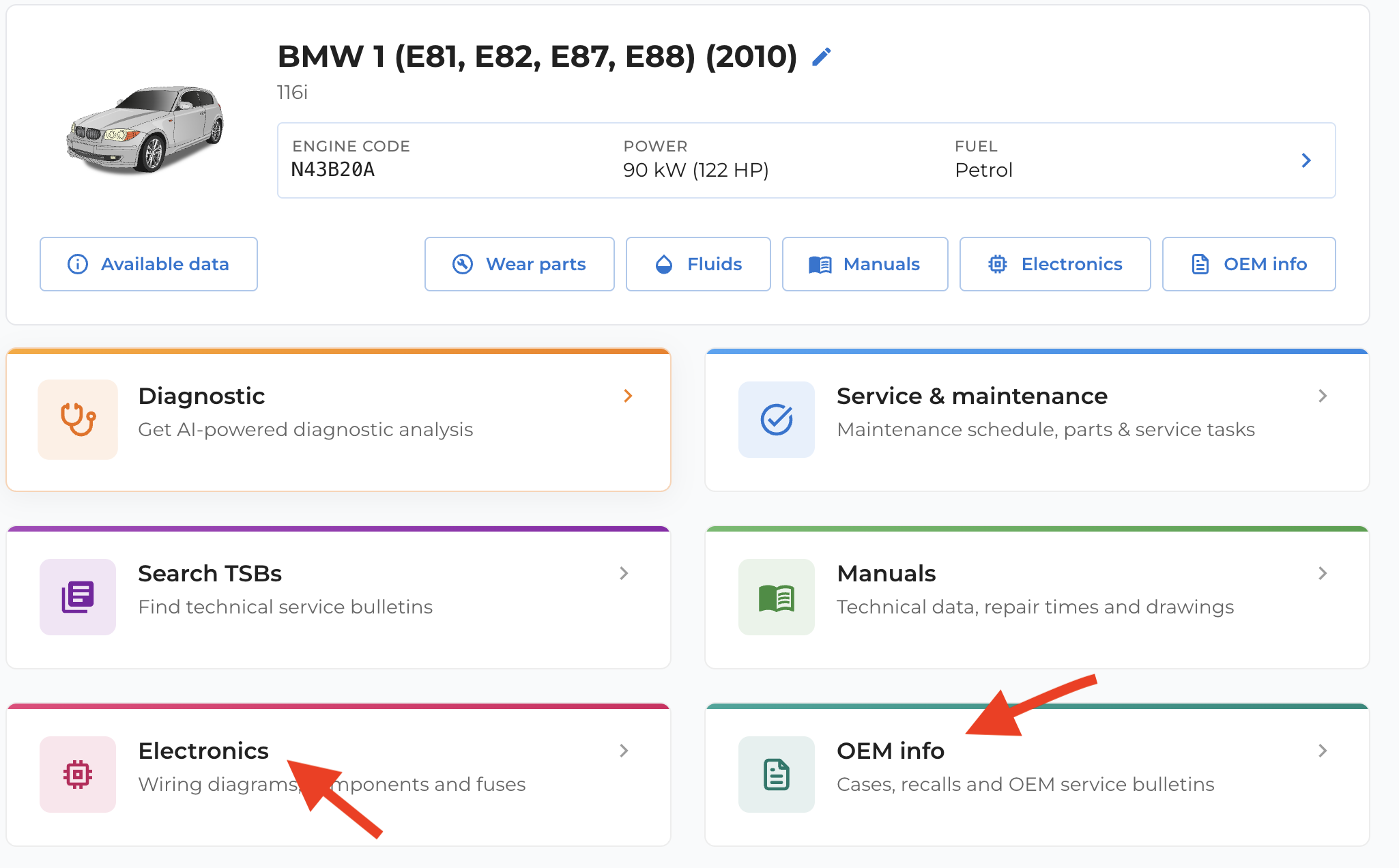Click the 'Petrol' fuel value
1399x868 pixels.
(x=983, y=170)
